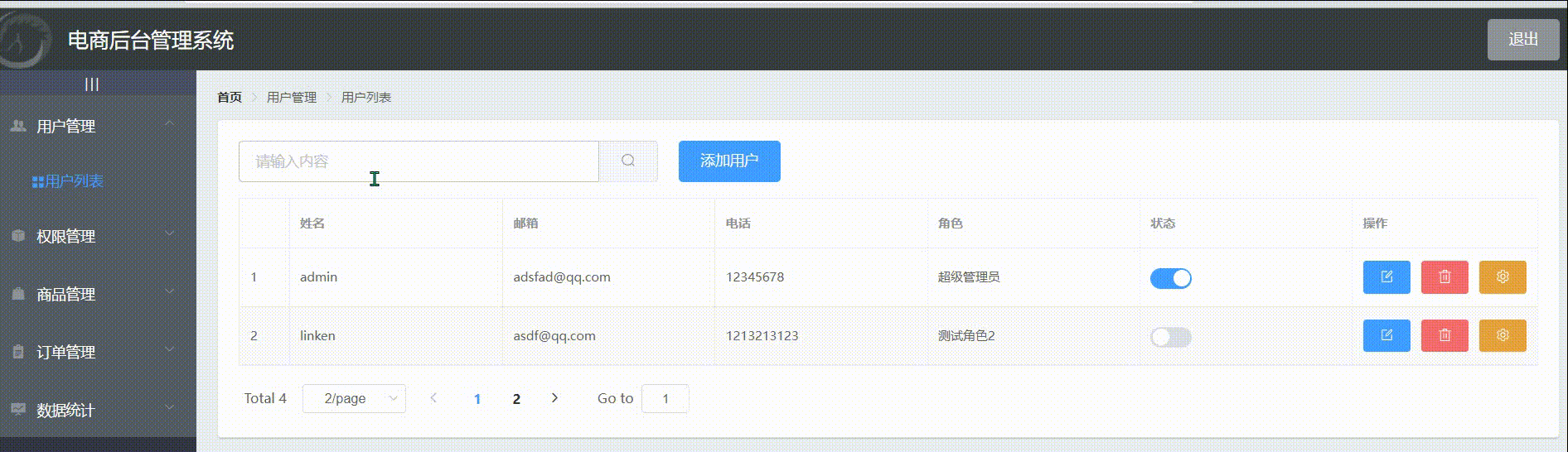1568x452 pixels.
Task: Click the edit icon for linken row
Action: coord(1387,335)
